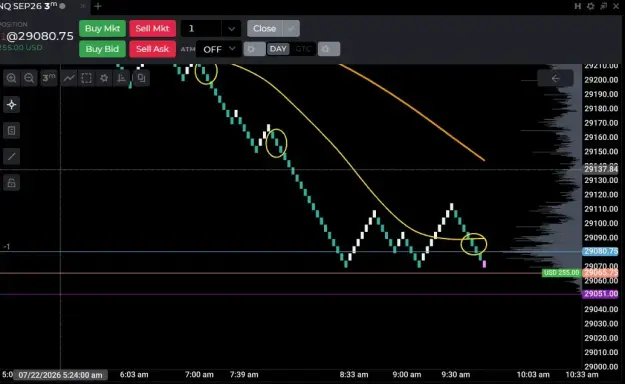
Task: Add a new tab with plus icon
Action: click(98, 6)
